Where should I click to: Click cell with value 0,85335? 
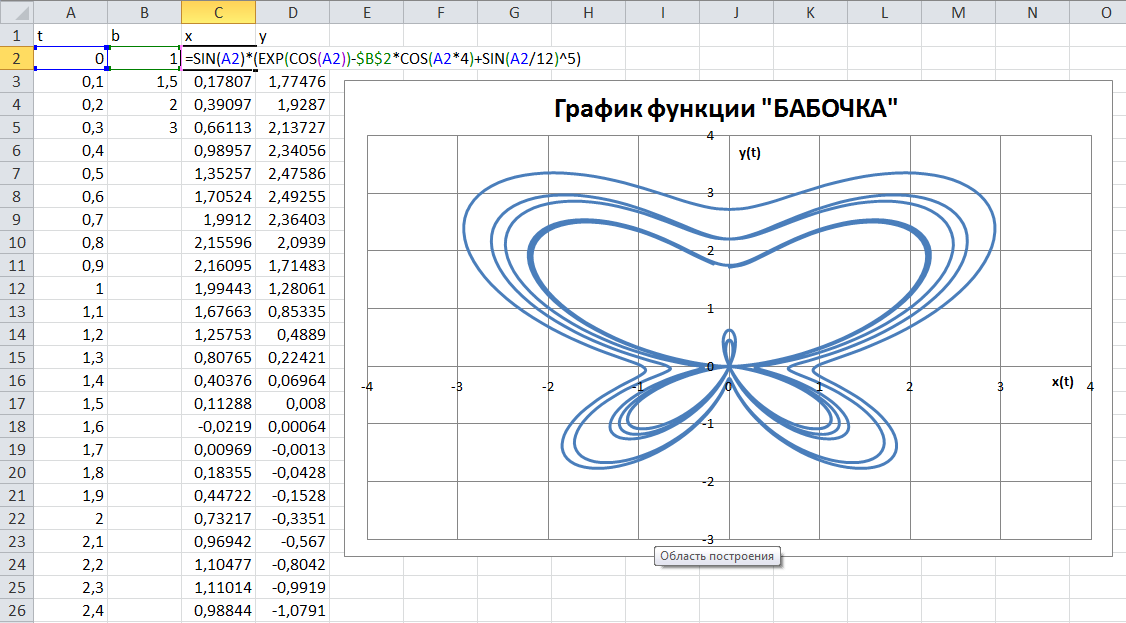click(x=292, y=312)
